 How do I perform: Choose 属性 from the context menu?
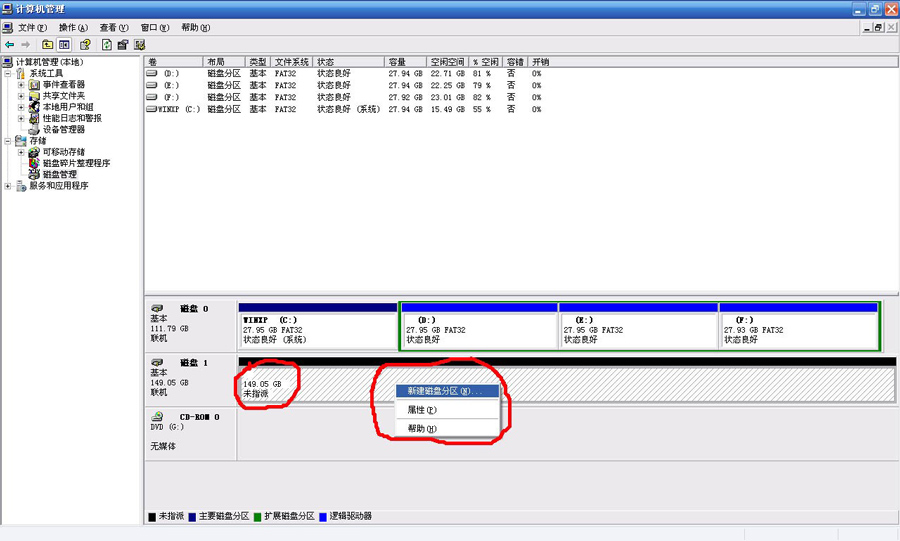(421, 410)
